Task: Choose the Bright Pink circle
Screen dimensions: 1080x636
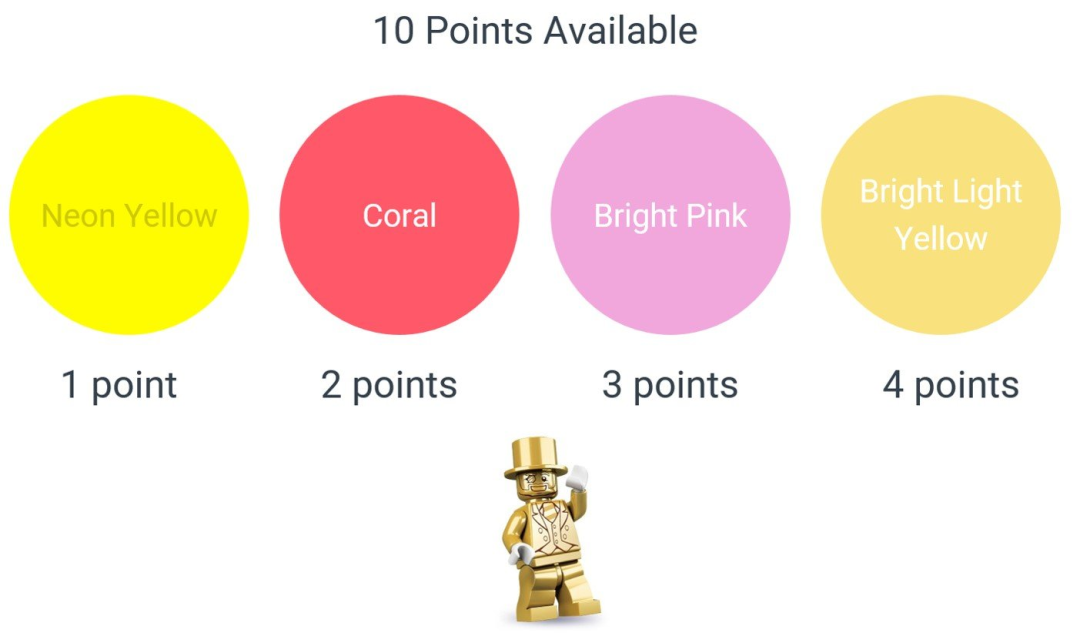Action: coord(670,215)
